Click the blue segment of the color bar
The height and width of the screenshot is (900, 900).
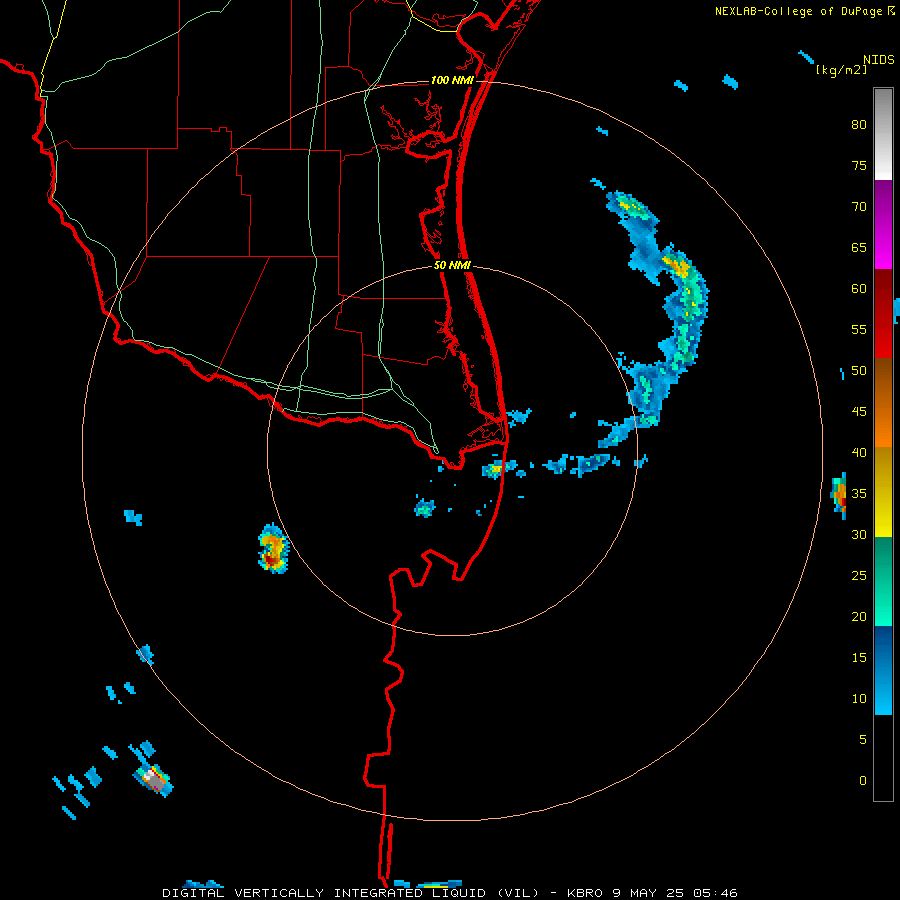pos(883,670)
